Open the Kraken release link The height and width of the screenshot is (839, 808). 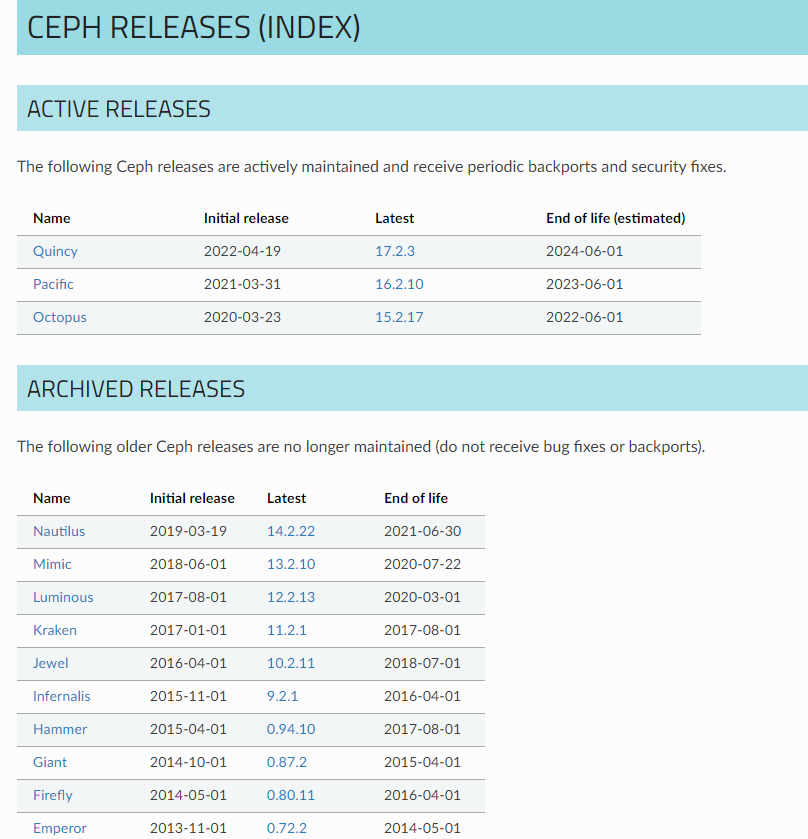[x=55, y=630]
